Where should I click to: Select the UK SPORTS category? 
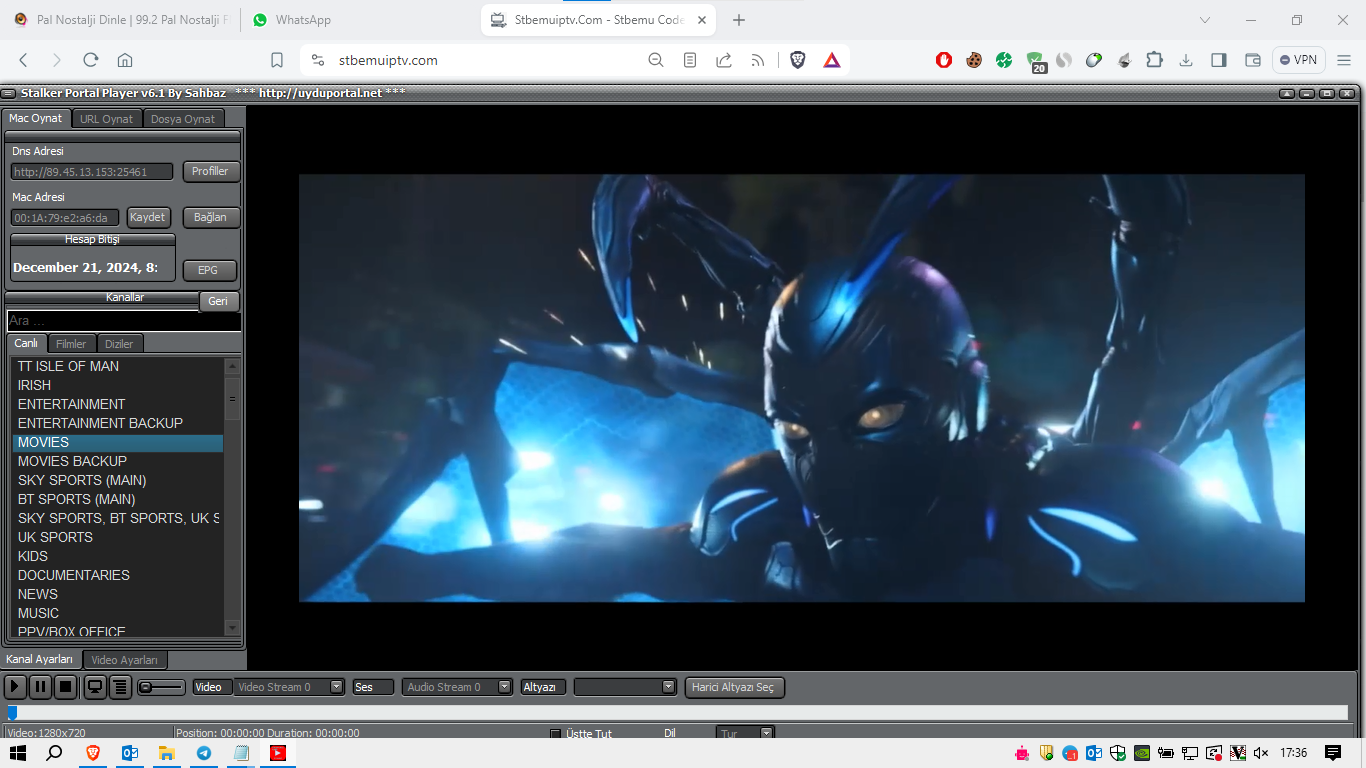point(118,537)
